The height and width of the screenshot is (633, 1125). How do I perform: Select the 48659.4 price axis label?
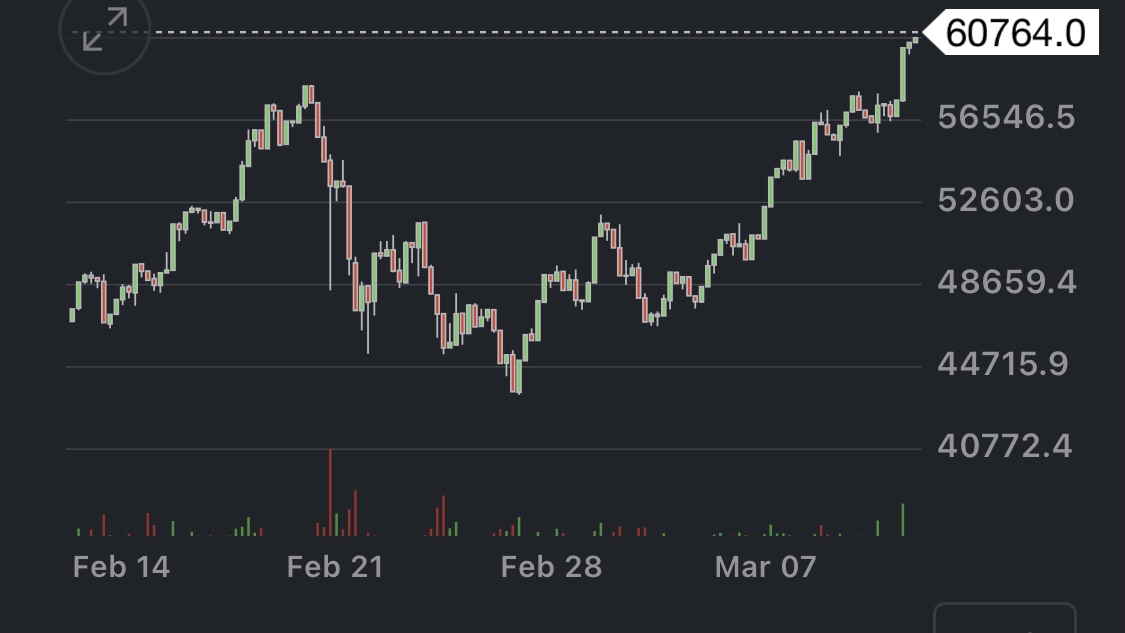click(x=1006, y=283)
